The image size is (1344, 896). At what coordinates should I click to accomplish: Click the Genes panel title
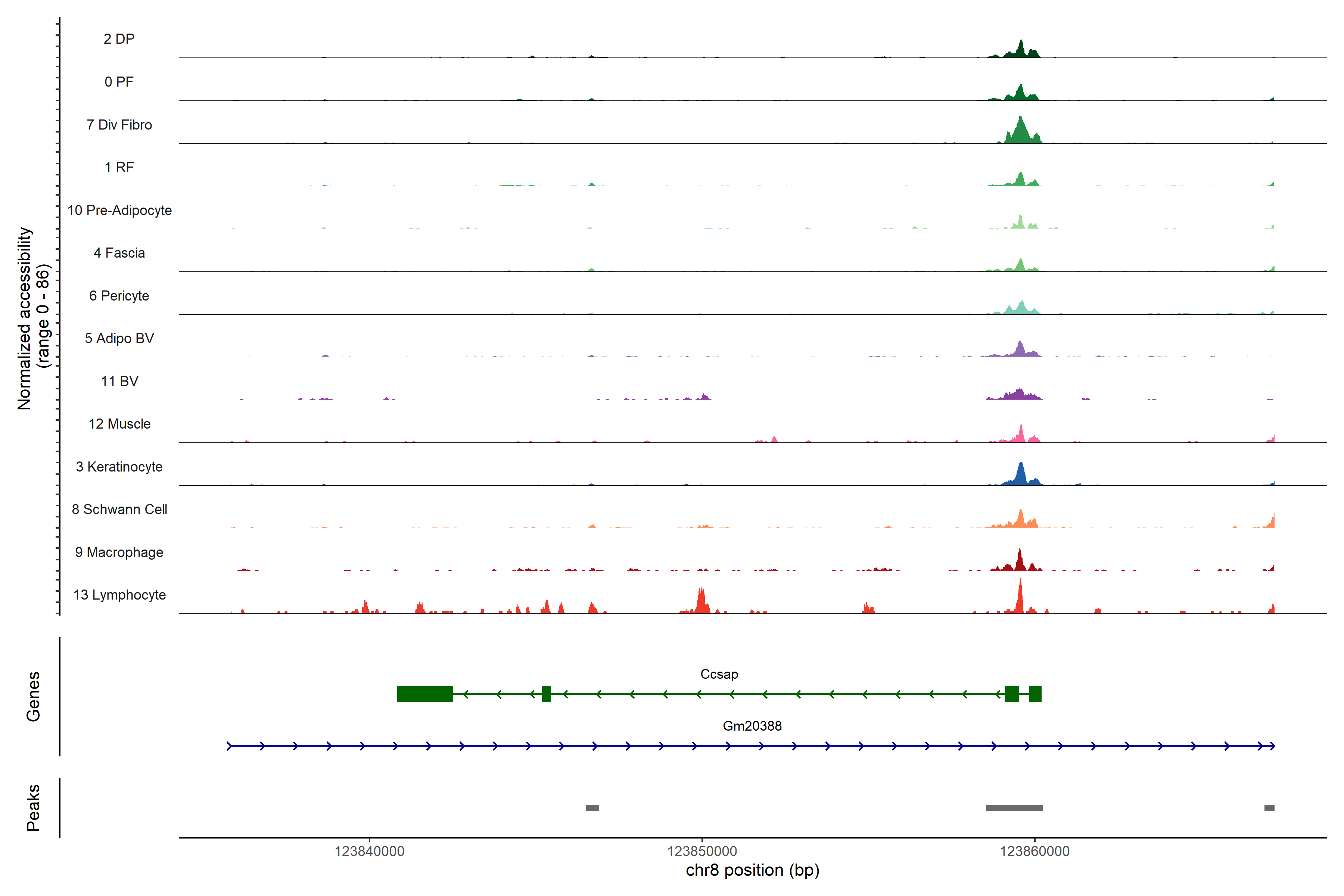pos(33,697)
